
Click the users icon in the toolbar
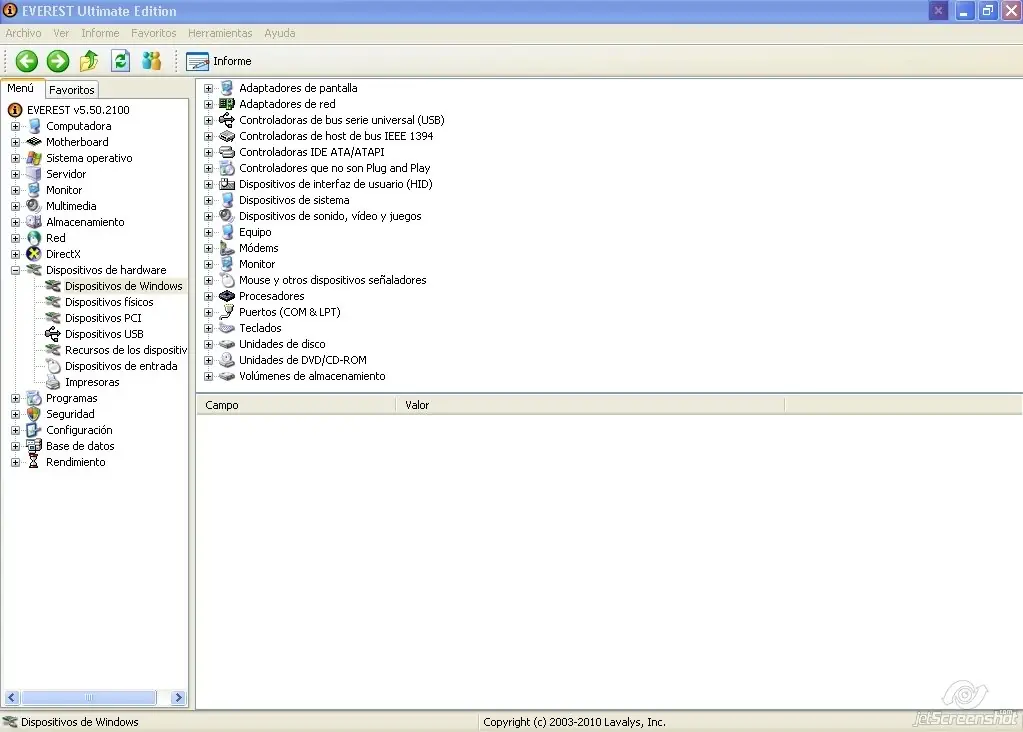(x=151, y=61)
